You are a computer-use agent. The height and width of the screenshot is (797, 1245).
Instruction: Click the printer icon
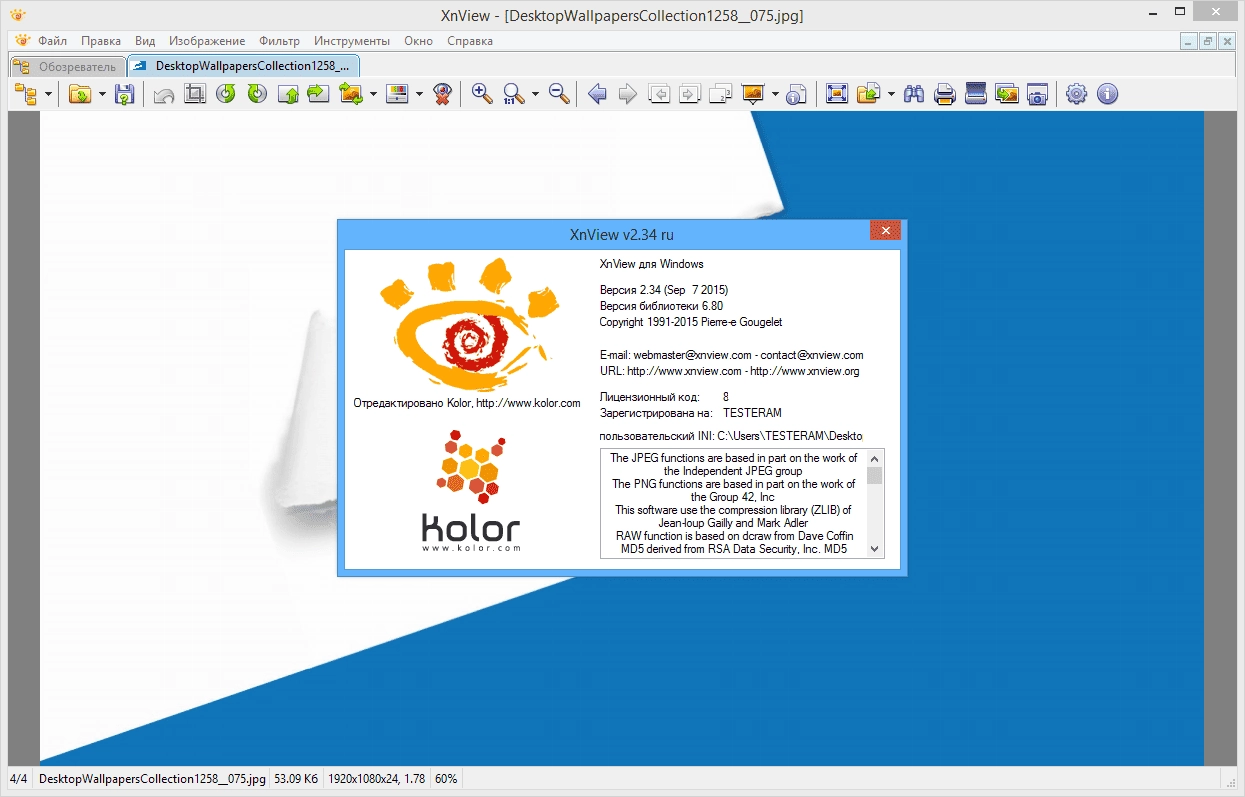click(944, 94)
